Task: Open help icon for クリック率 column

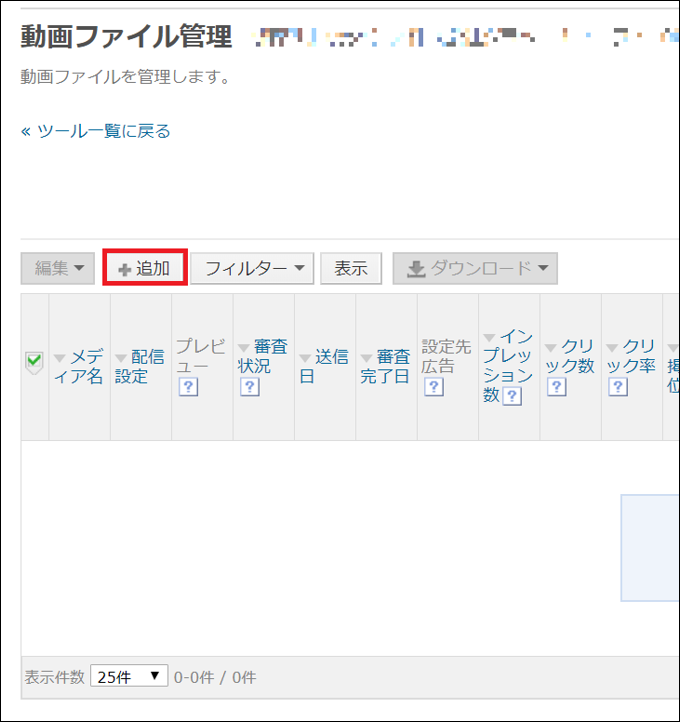Action: 618,387
